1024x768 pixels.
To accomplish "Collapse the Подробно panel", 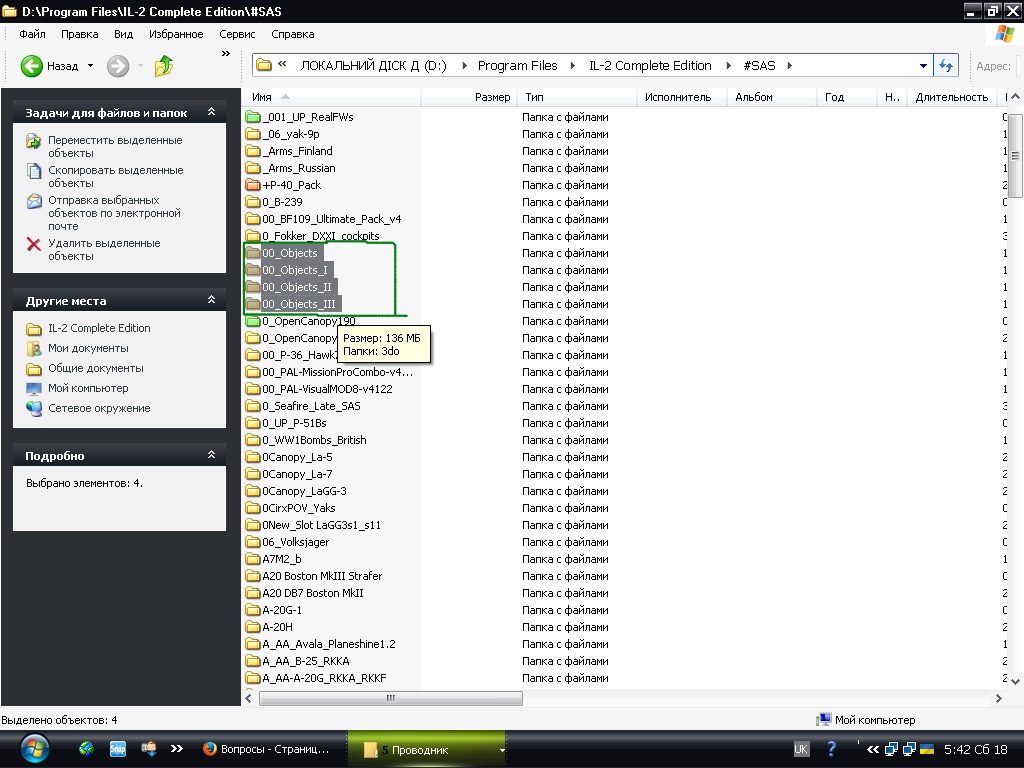I will [211, 455].
